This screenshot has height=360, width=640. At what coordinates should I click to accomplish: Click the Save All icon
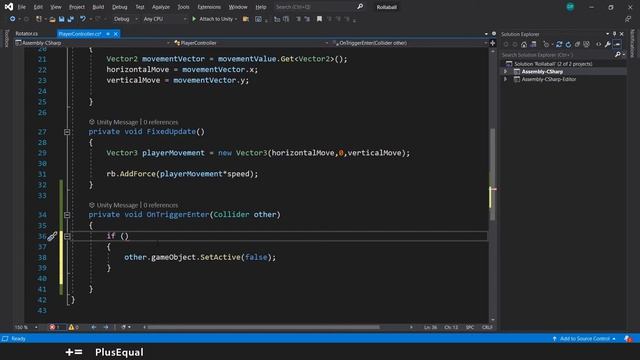pos(70,19)
